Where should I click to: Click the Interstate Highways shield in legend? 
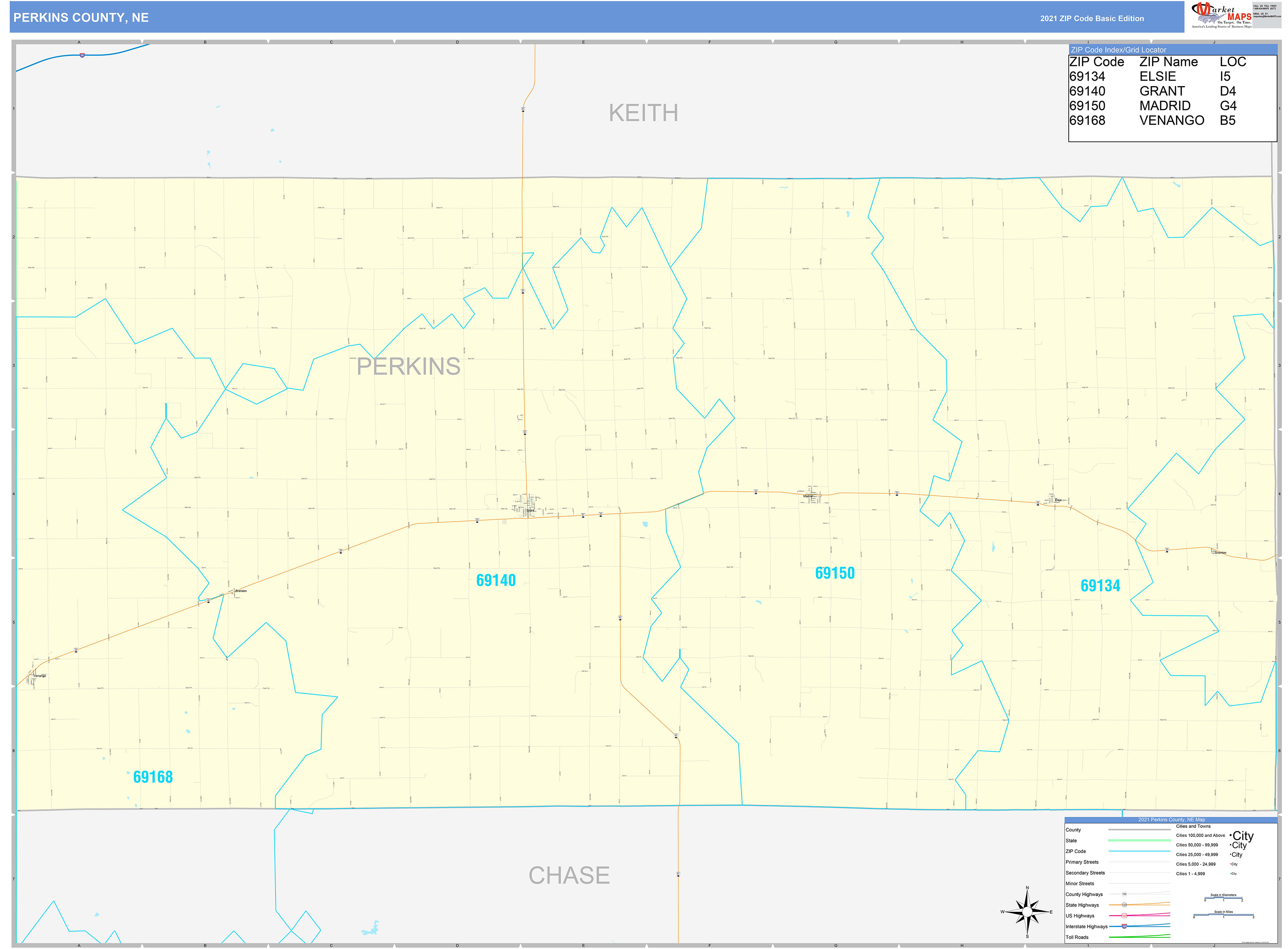(1124, 927)
